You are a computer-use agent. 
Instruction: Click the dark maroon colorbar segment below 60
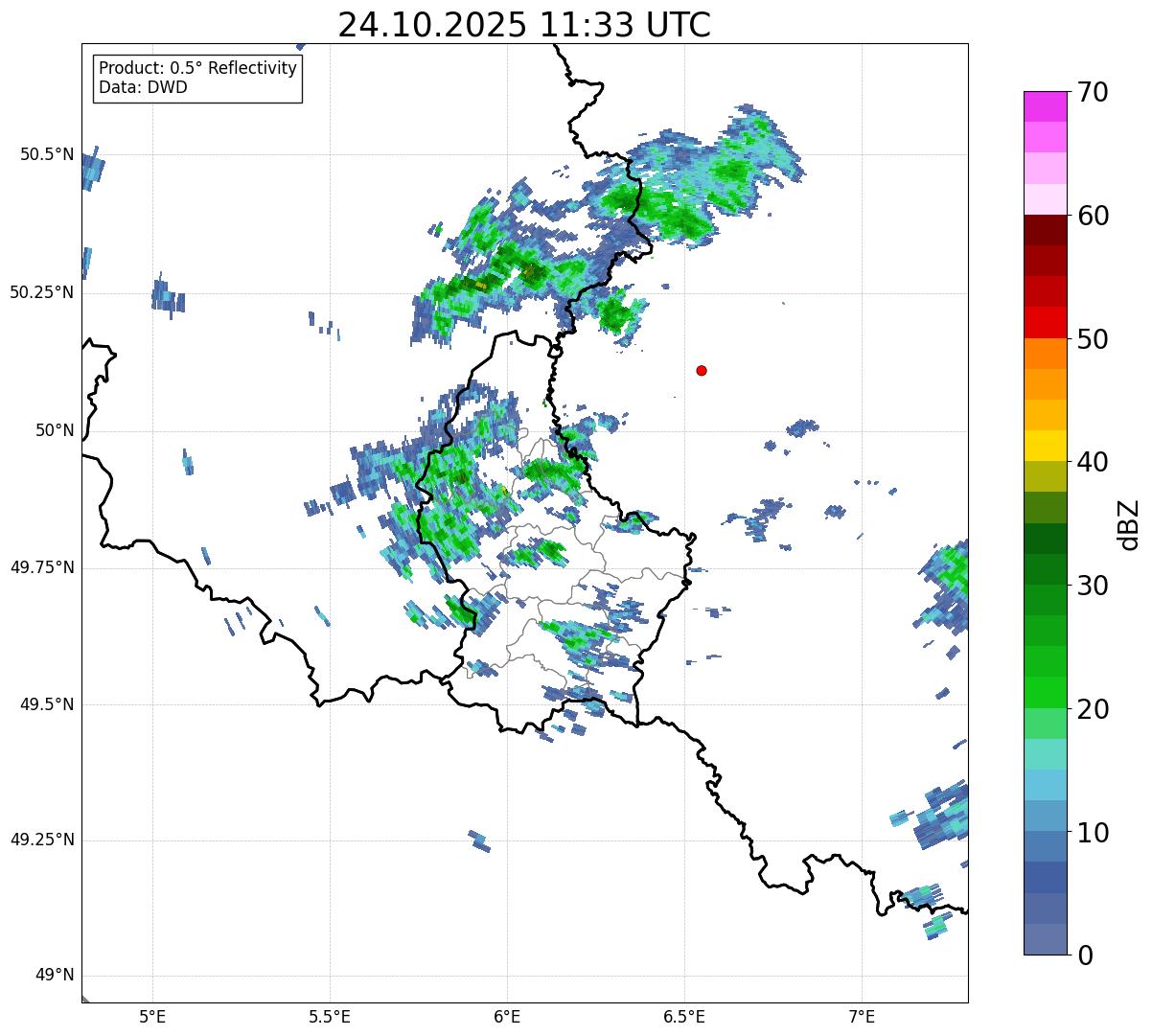click(1045, 230)
